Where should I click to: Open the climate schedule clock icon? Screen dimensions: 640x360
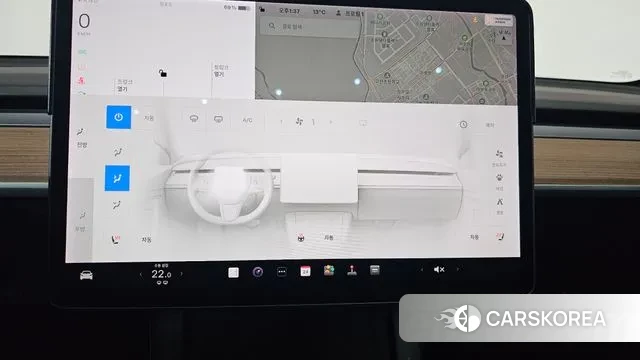click(463, 124)
